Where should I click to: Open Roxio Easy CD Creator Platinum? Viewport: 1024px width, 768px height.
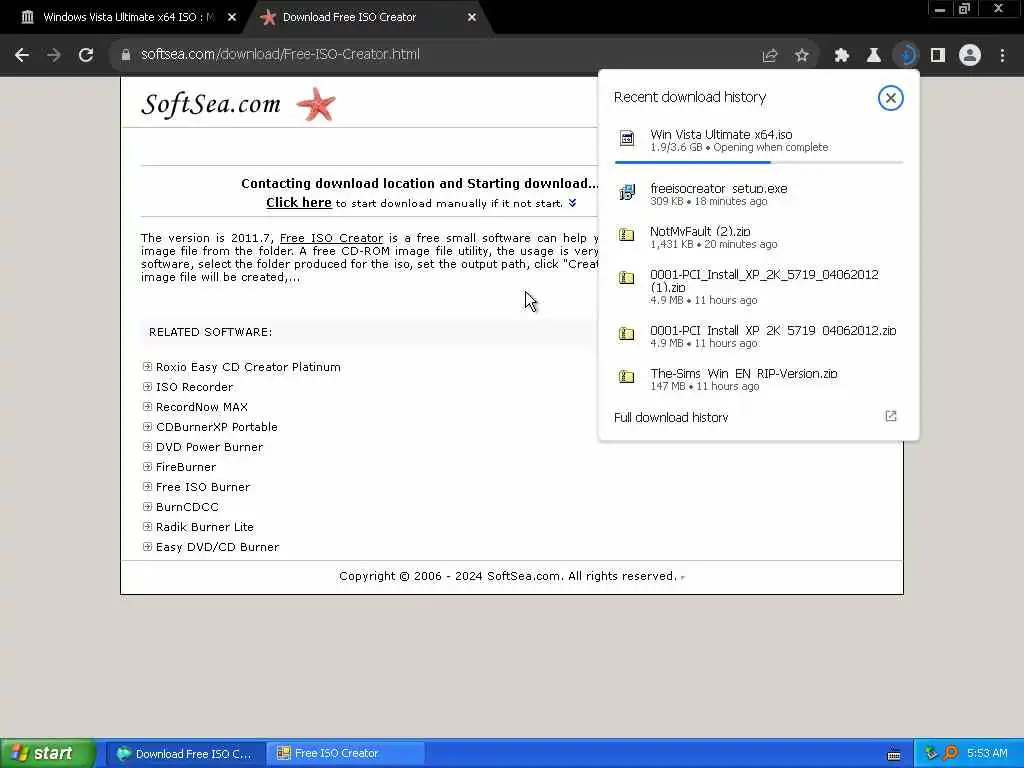248,367
